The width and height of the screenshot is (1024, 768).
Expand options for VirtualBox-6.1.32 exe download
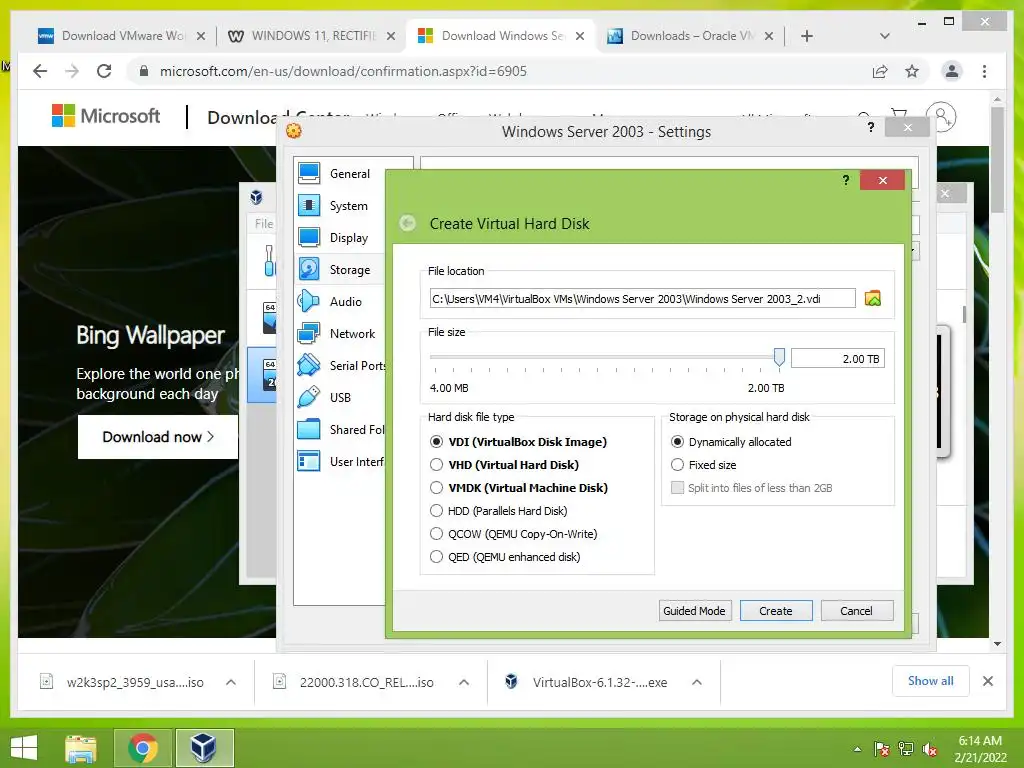pyautogui.click(x=697, y=682)
